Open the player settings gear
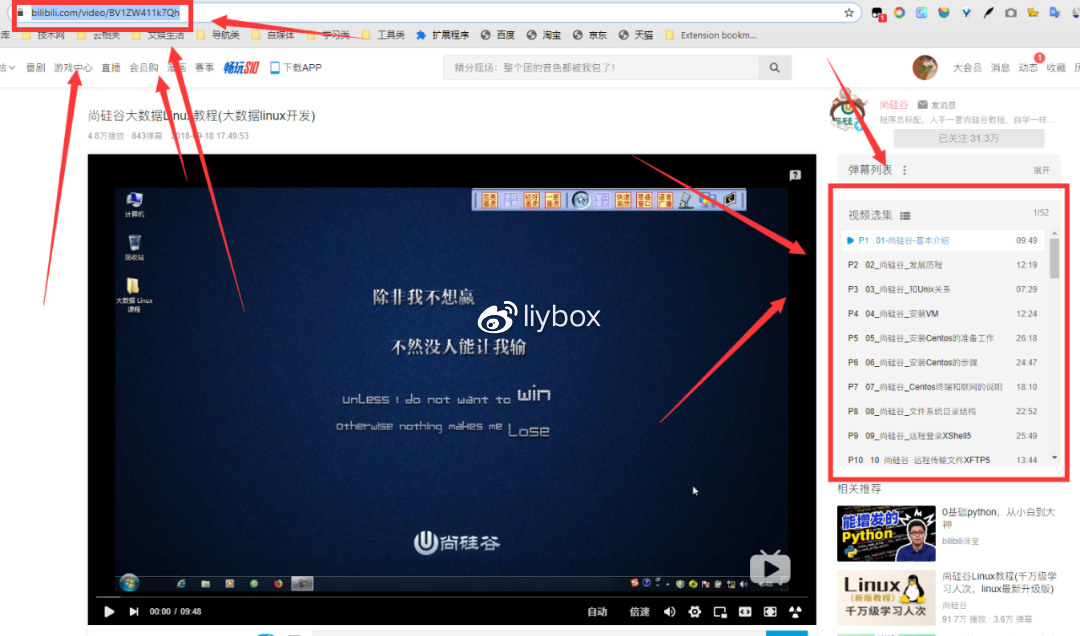The width and height of the screenshot is (1080, 636). click(x=694, y=612)
